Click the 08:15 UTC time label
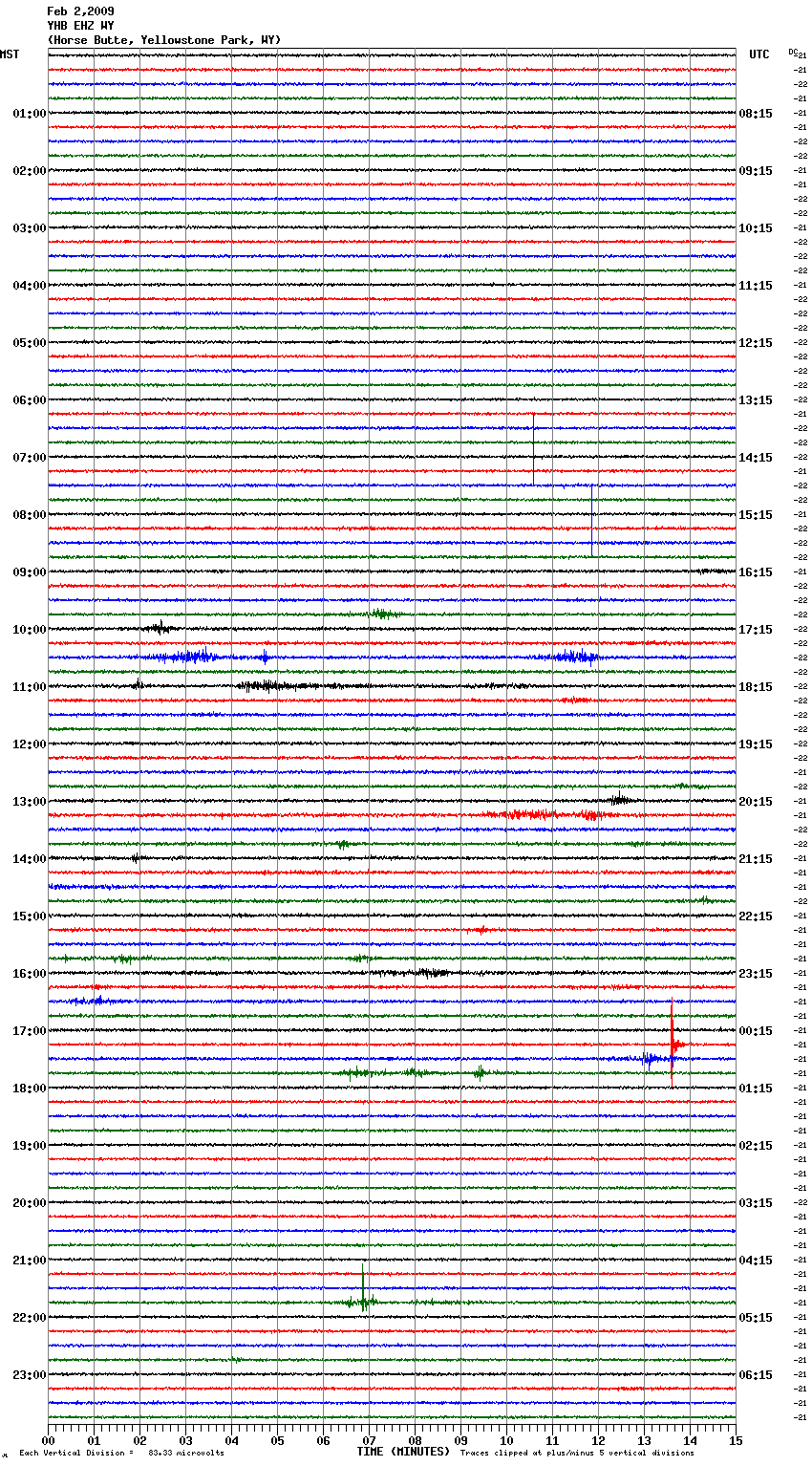Screen dimensions: 812x1466 [756, 114]
